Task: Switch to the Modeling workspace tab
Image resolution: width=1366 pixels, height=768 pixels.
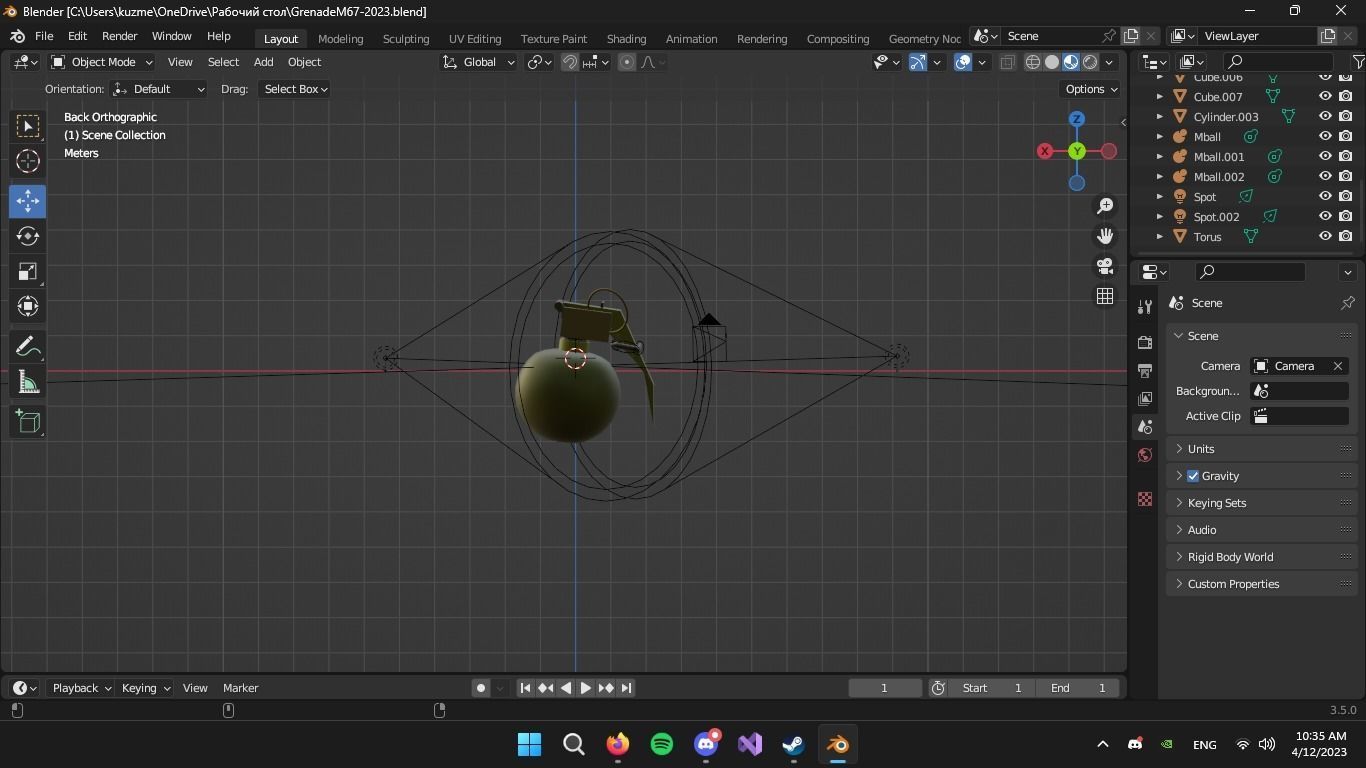Action: coord(340,39)
